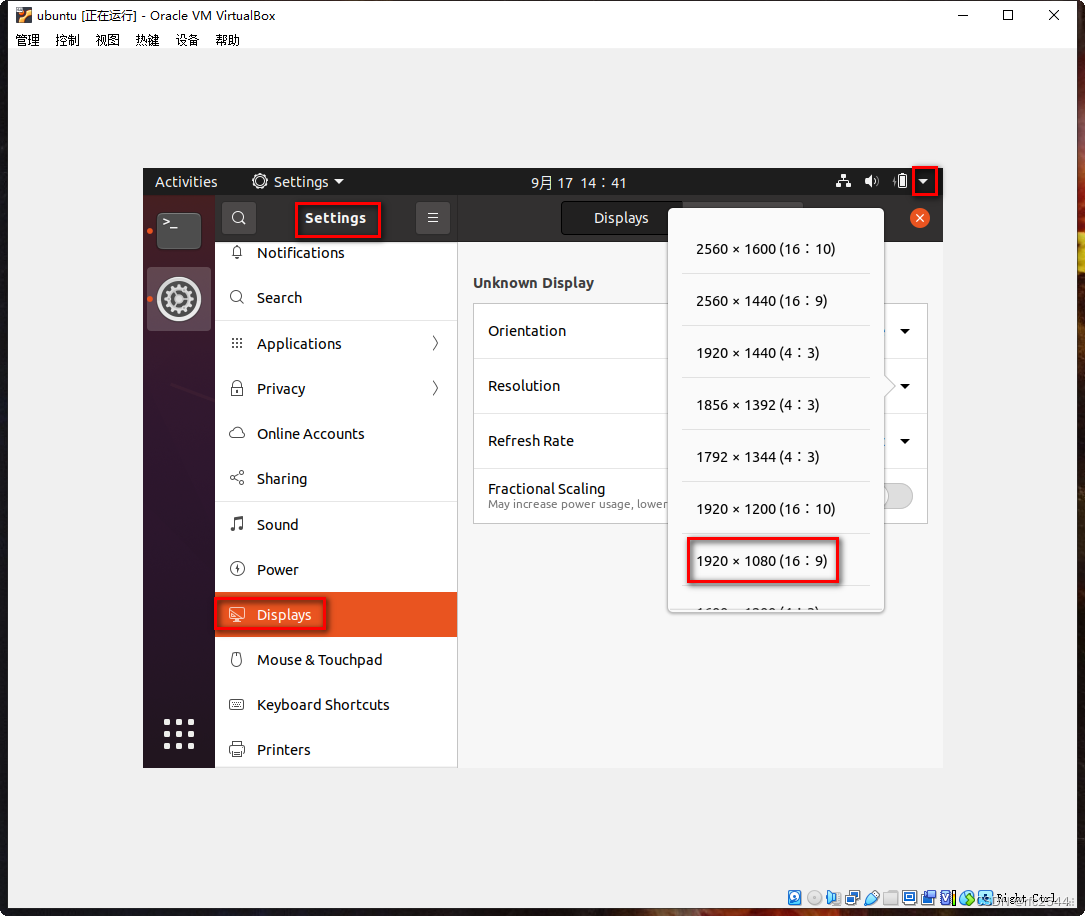Select 1856 × 1392 (4:3) resolution
This screenshot has width=1085, height=916.
click(775, 404)
